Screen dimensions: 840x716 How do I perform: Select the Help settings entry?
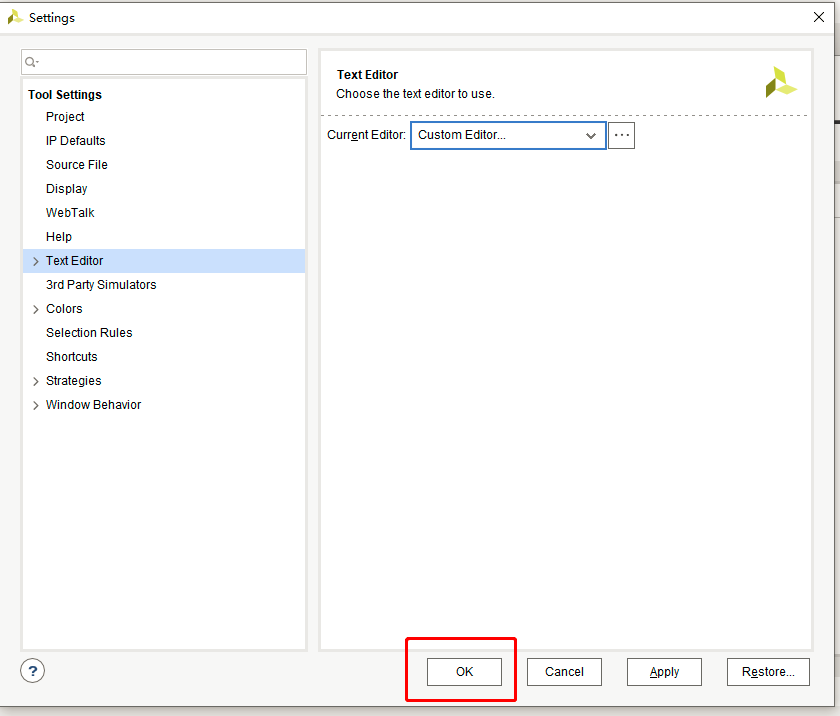[x=59, y=237]
